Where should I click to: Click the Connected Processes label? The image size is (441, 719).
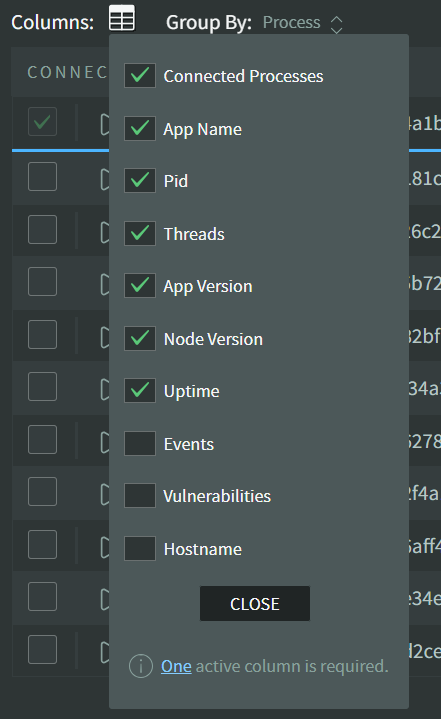click(243, 76)
